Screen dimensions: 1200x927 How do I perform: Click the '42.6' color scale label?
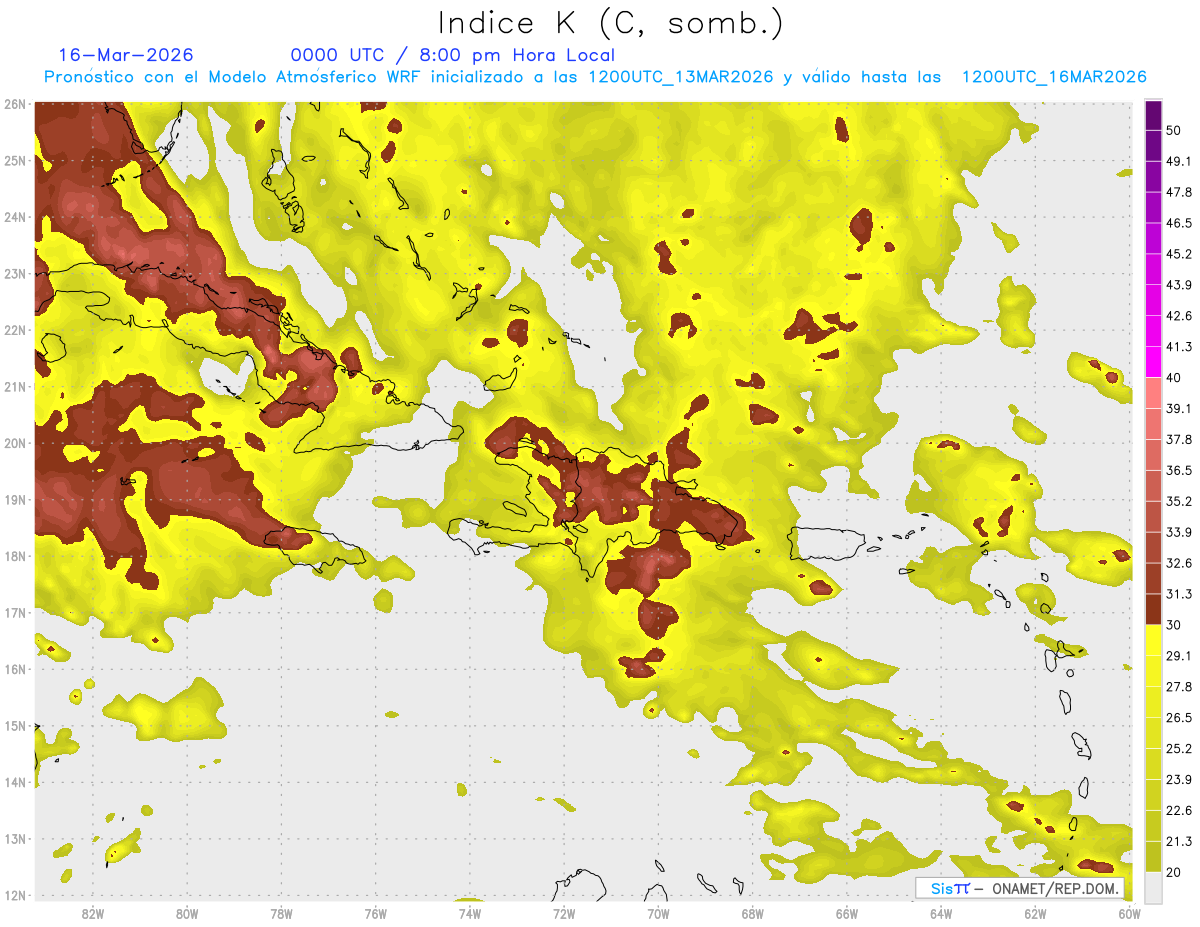pos(1179,316)
